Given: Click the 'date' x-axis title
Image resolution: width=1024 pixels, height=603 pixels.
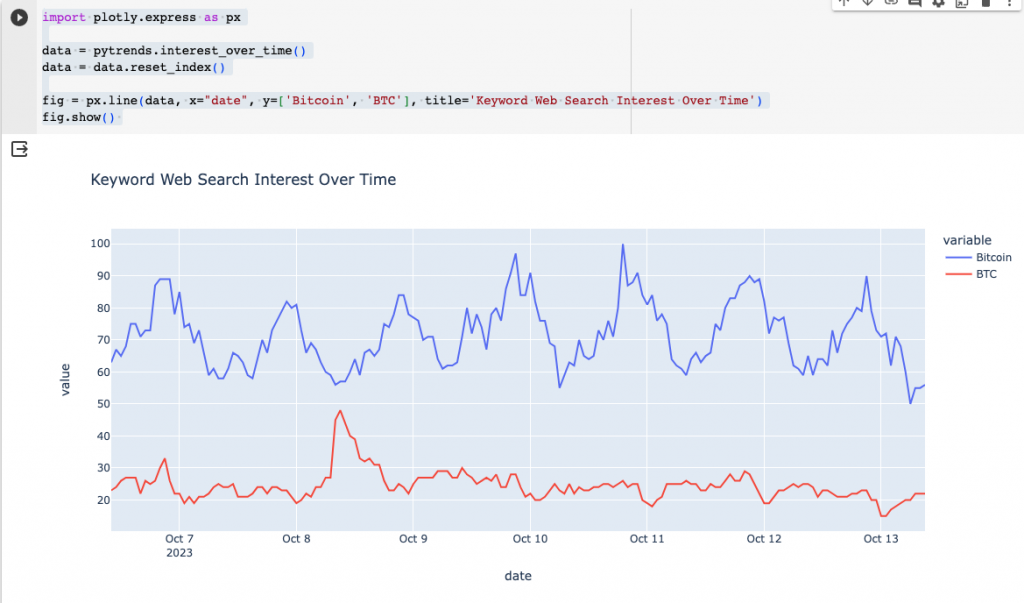Looking at the screenshot, I should coord(518,576).
